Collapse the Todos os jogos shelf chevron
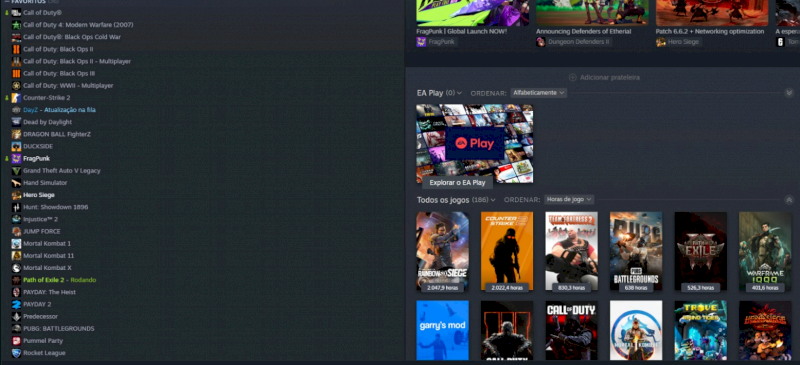Viewport: 800px width, 365px height. pyautogui.click(x=789, y=200)
